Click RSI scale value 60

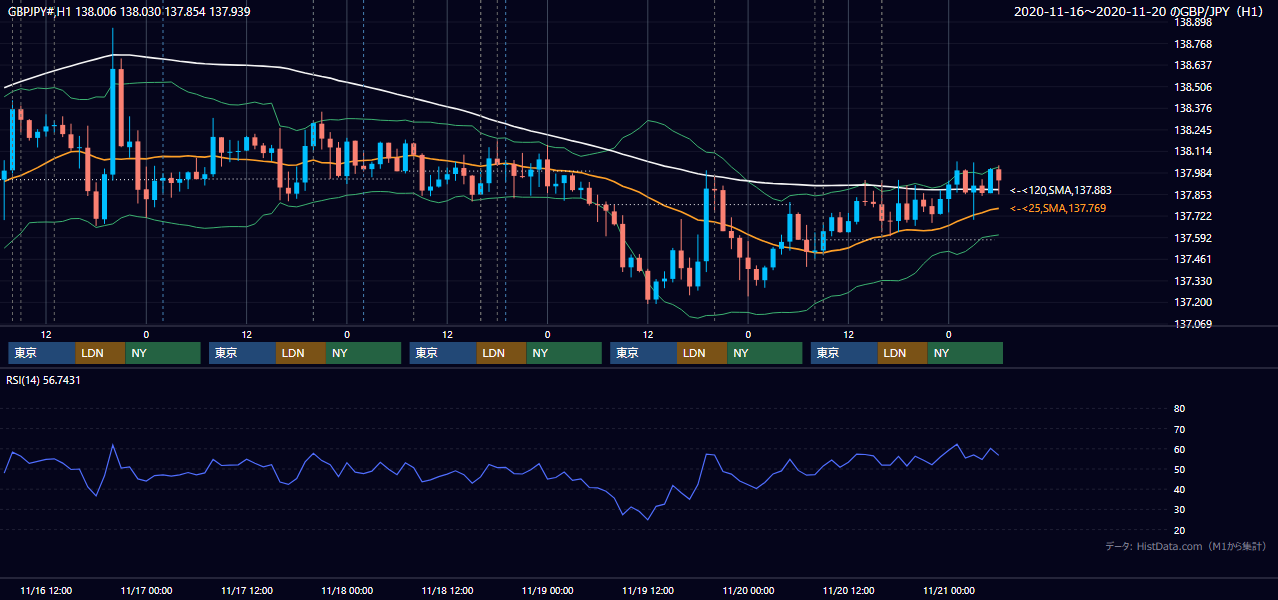pos(1179,449)
